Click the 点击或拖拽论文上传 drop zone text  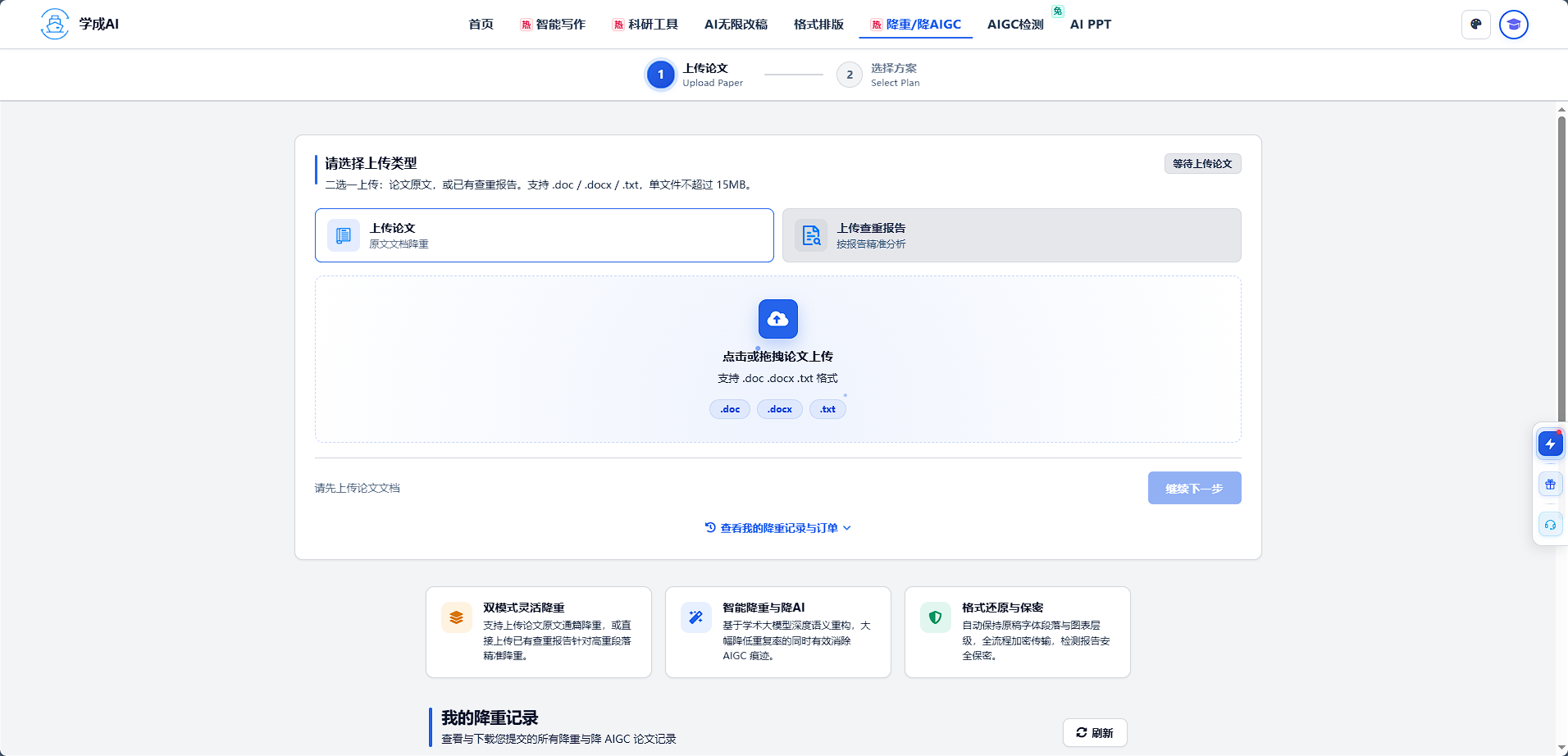pyautogui.click(x=778, y=357)
